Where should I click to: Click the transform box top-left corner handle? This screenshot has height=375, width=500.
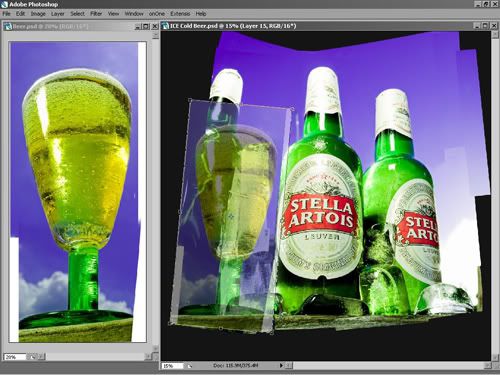point(190,99)
